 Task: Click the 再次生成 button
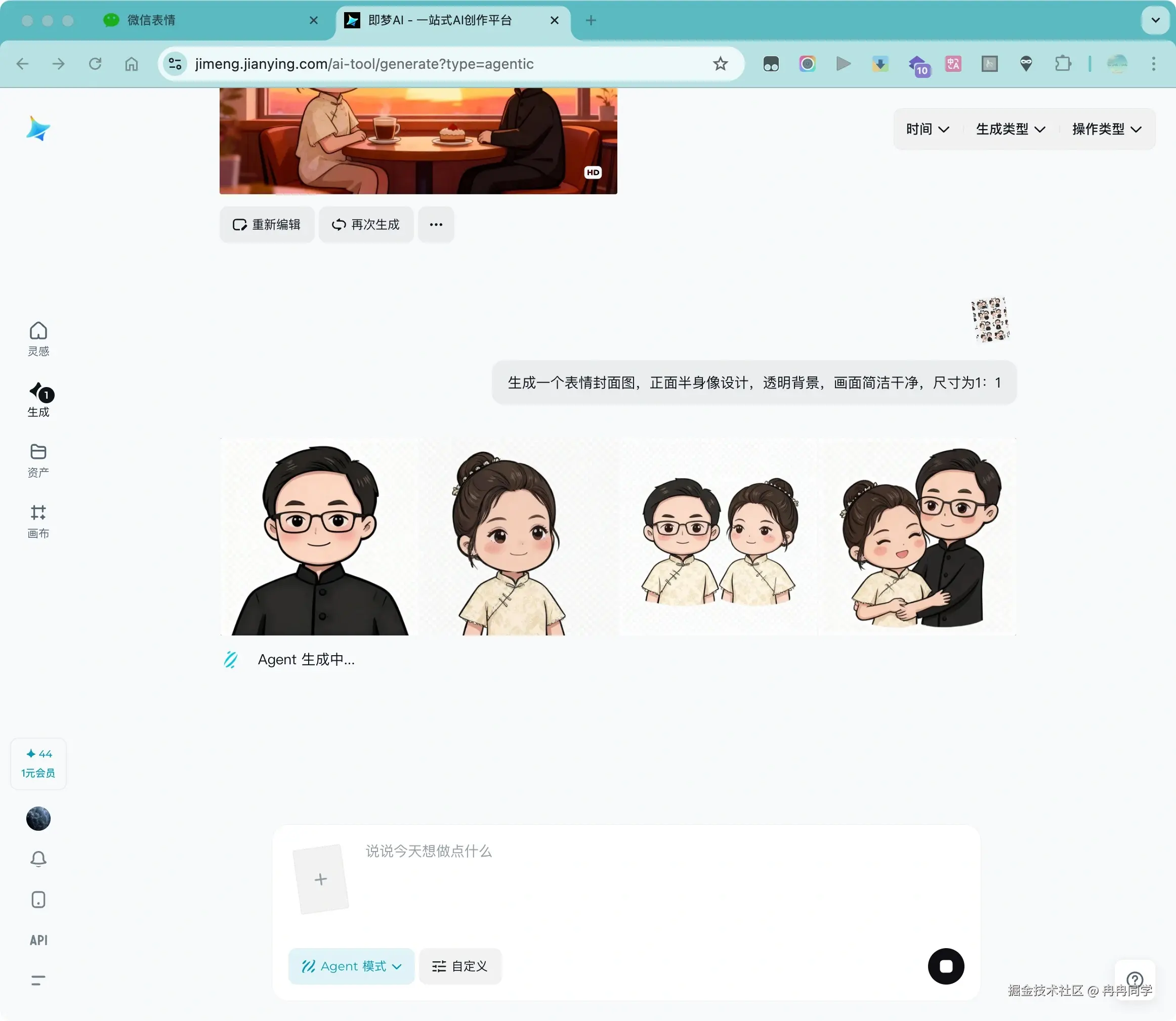[366, 225]
